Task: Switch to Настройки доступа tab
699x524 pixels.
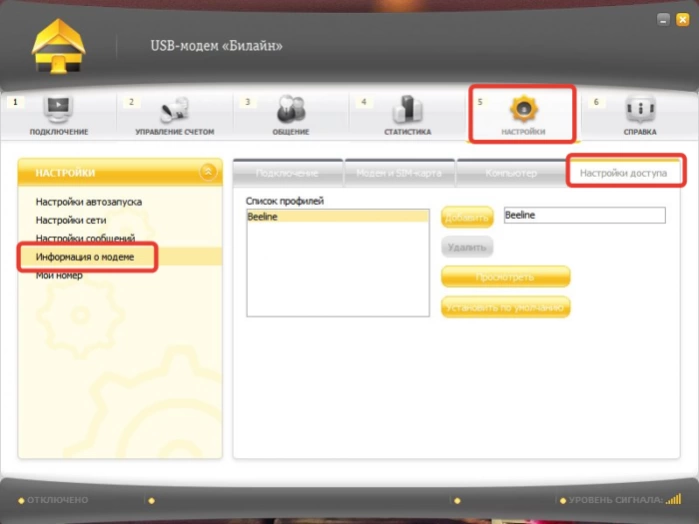Action: click(x=623, y=173)
